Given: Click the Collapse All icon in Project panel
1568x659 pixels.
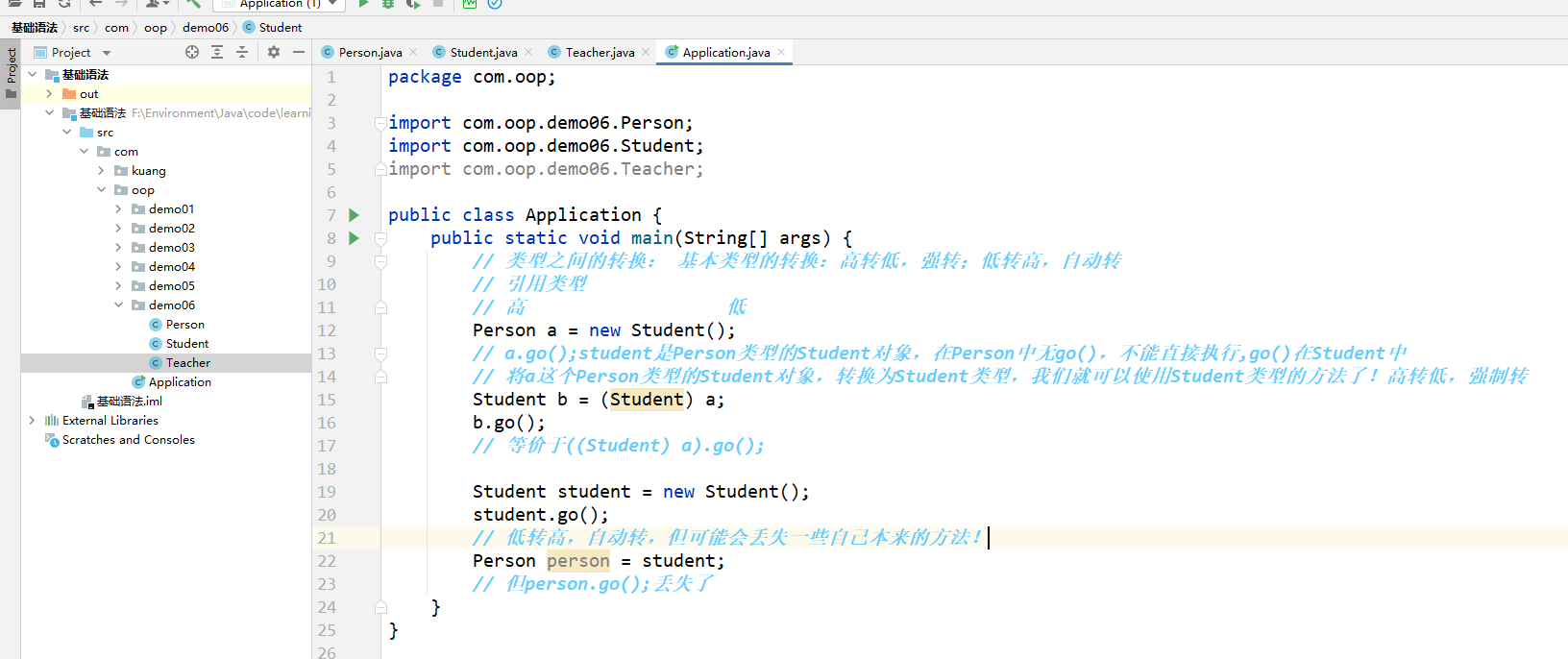Looking at the screenshot, I should point(242,52).
